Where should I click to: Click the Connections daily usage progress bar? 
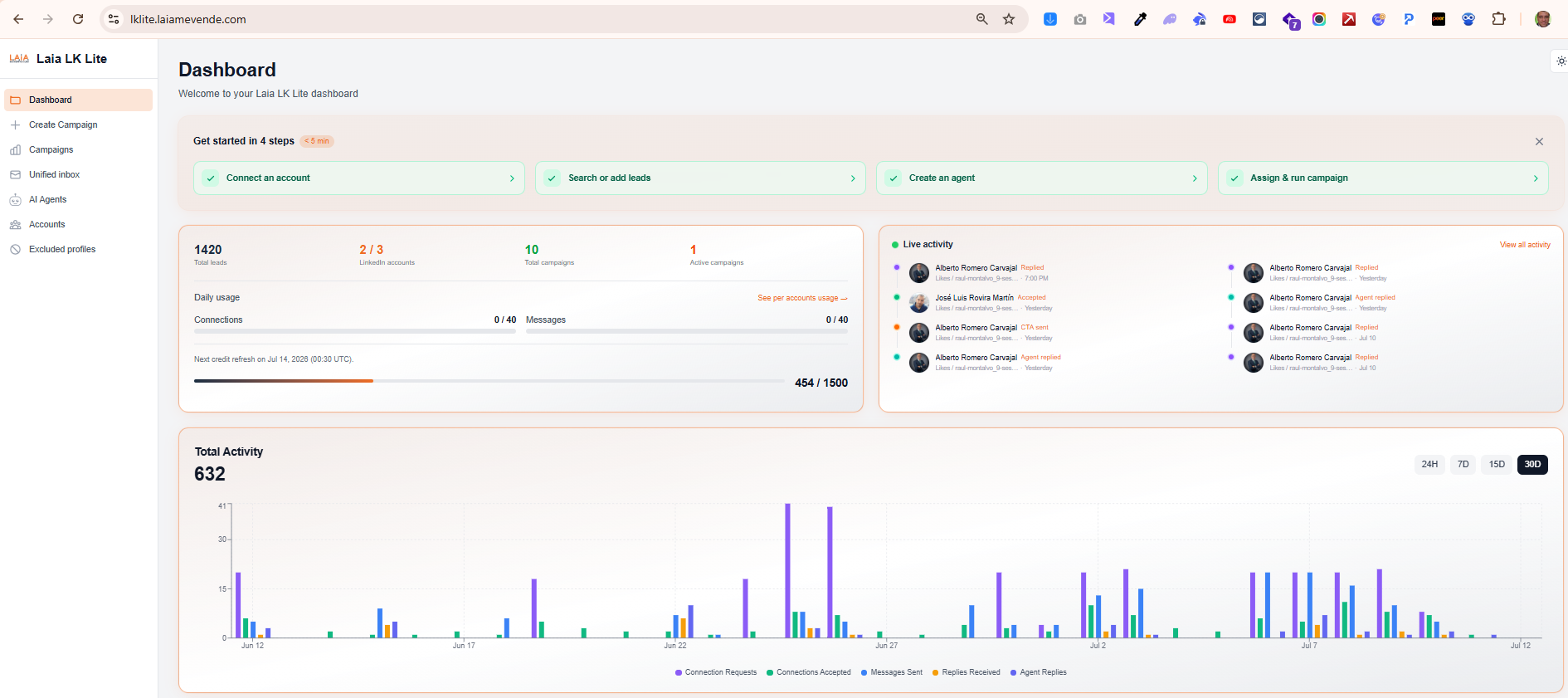pos(355,331)
